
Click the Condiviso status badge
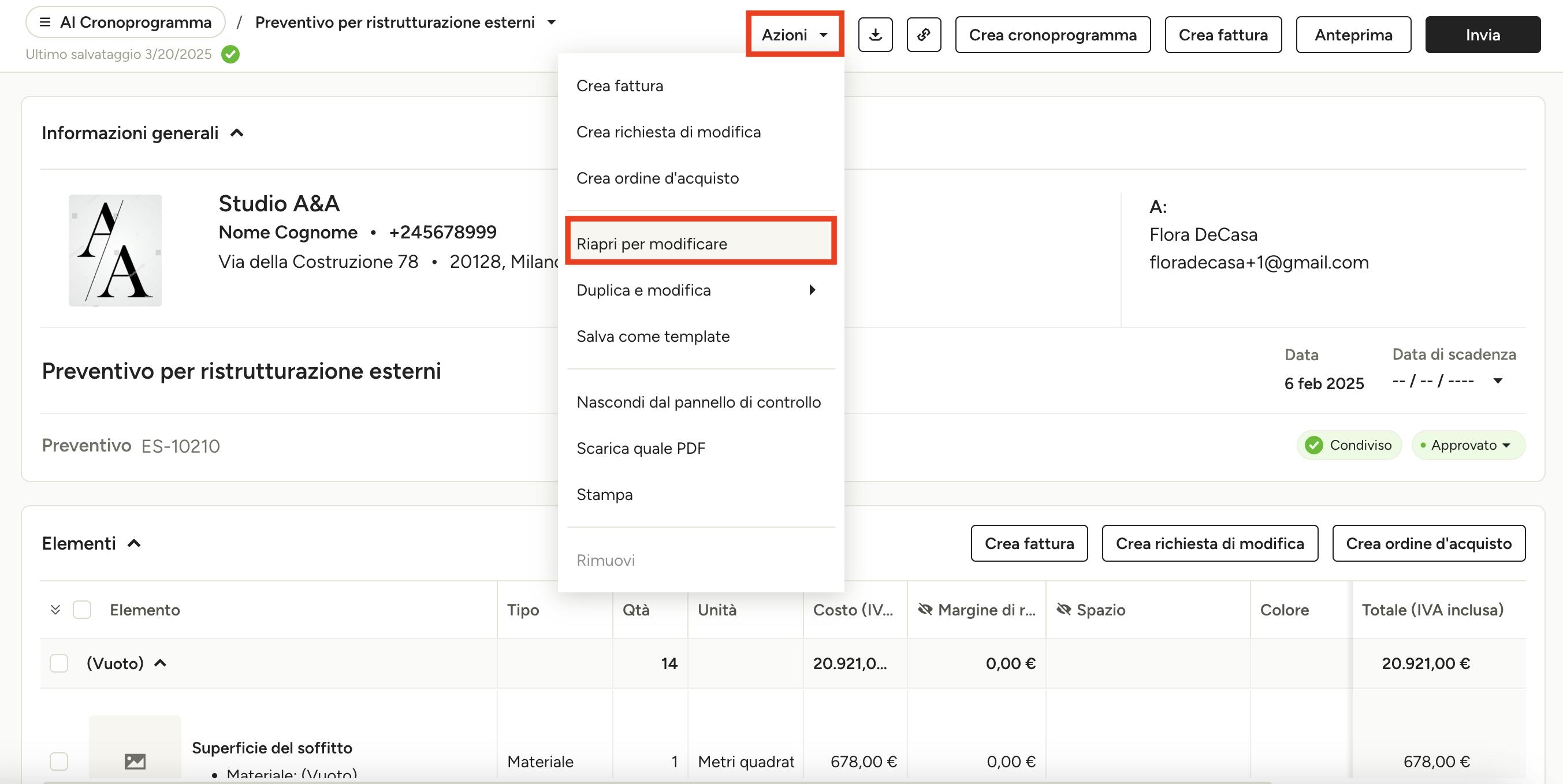pyautogui.click(x=1349, y=445)
